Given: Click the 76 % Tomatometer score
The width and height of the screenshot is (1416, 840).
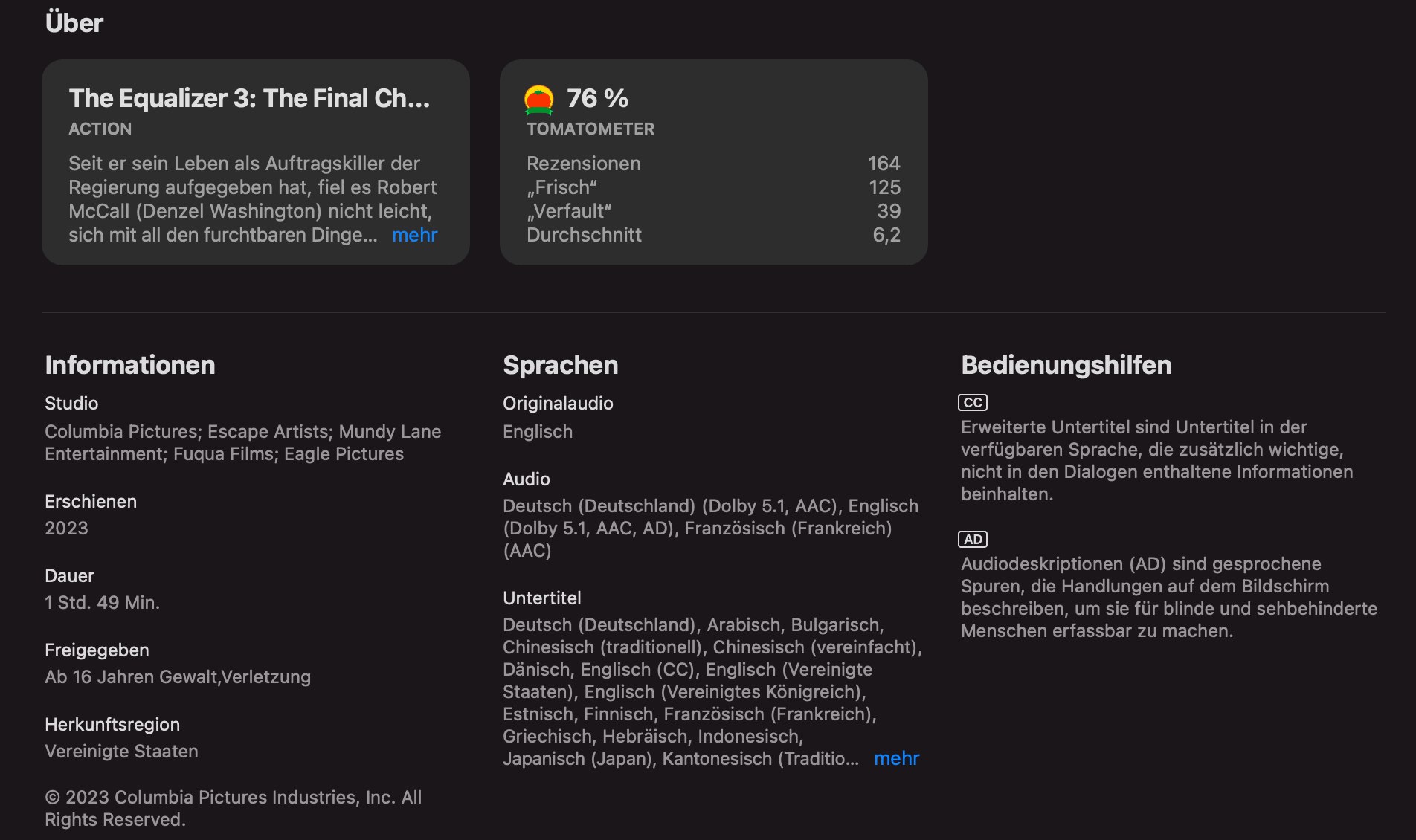Looking at the screenshot, I should (x=597, y=98).
